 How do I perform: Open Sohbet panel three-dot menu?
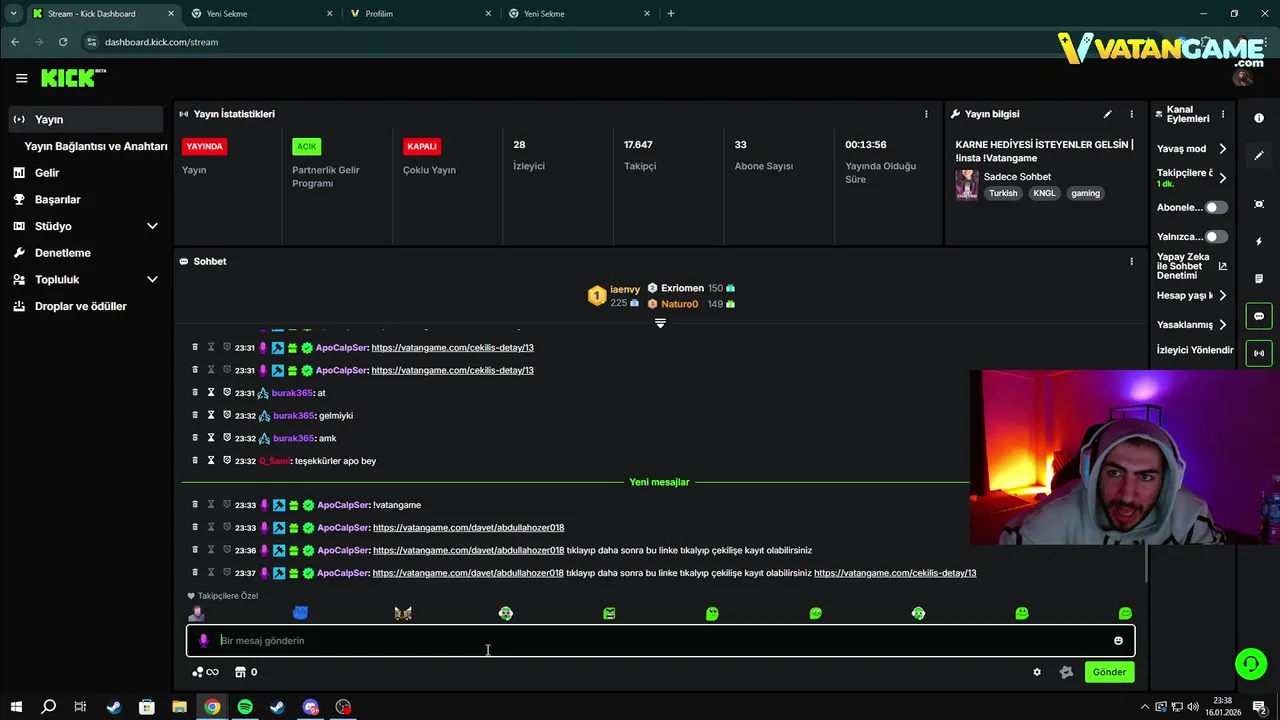[x=1132, y=261]
